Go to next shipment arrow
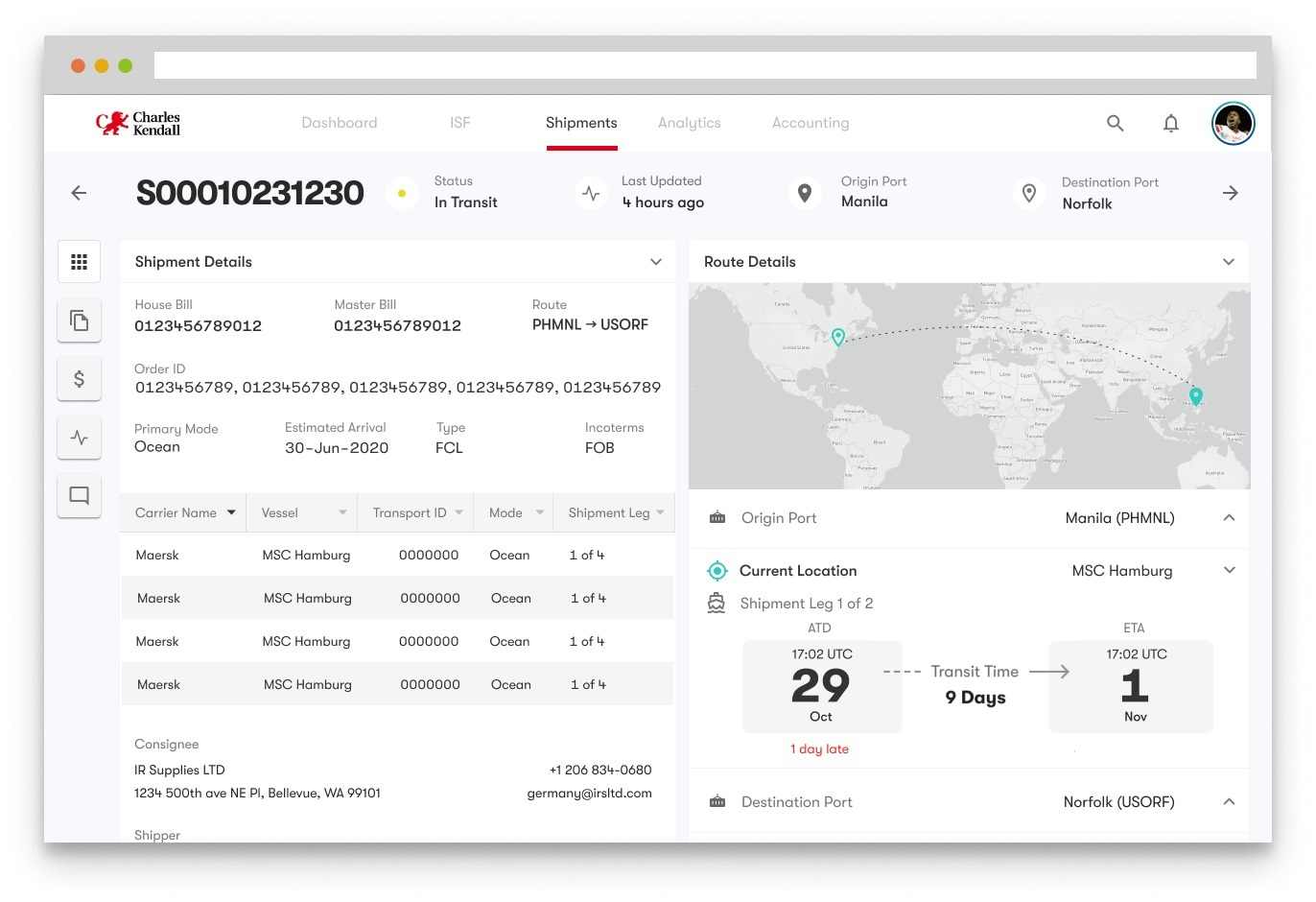 coord(1230,193)
